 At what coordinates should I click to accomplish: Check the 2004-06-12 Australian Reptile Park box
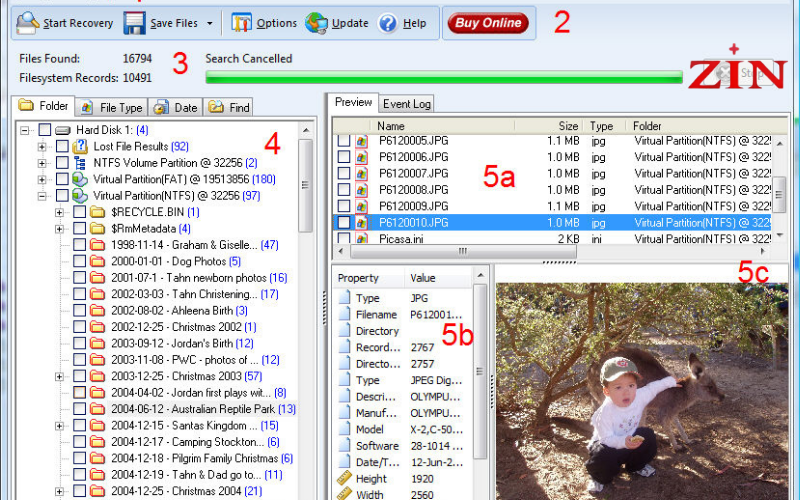(x=79, y=409)
